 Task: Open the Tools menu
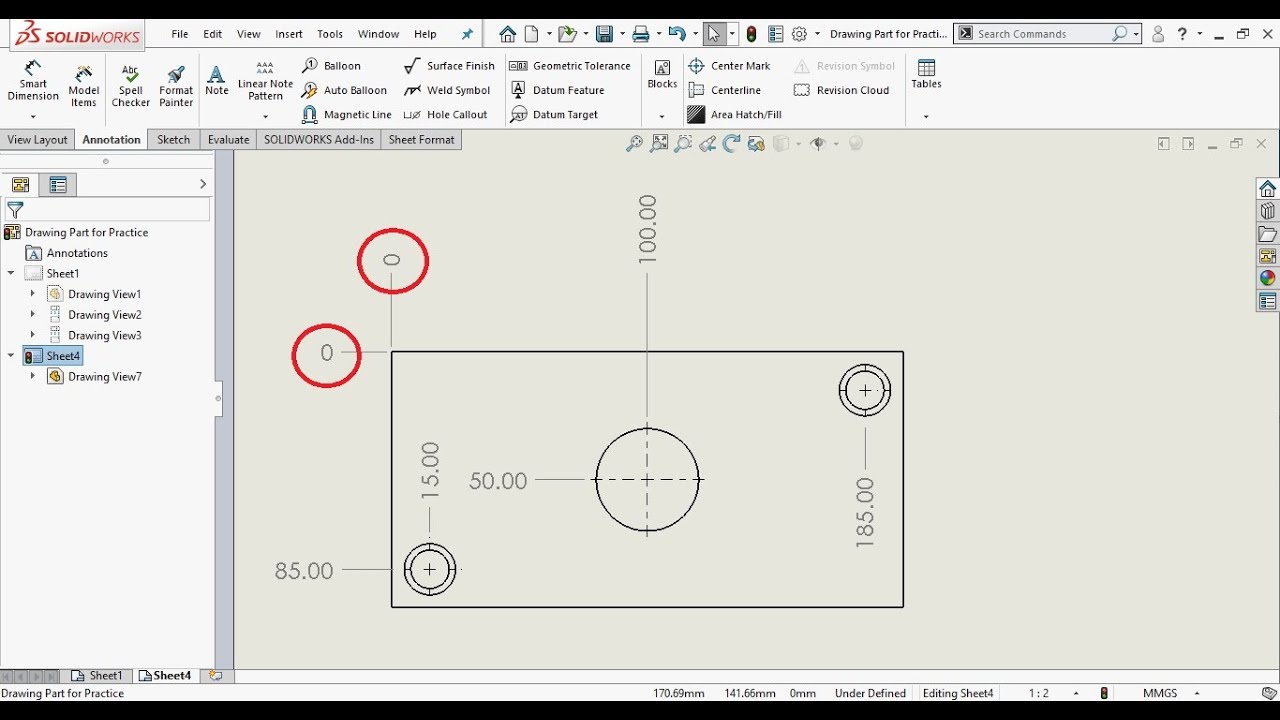coord(330,34)
